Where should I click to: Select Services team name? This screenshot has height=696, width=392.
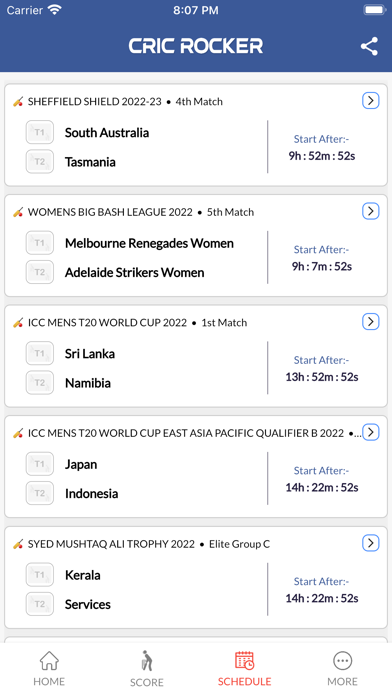[87, 605]
